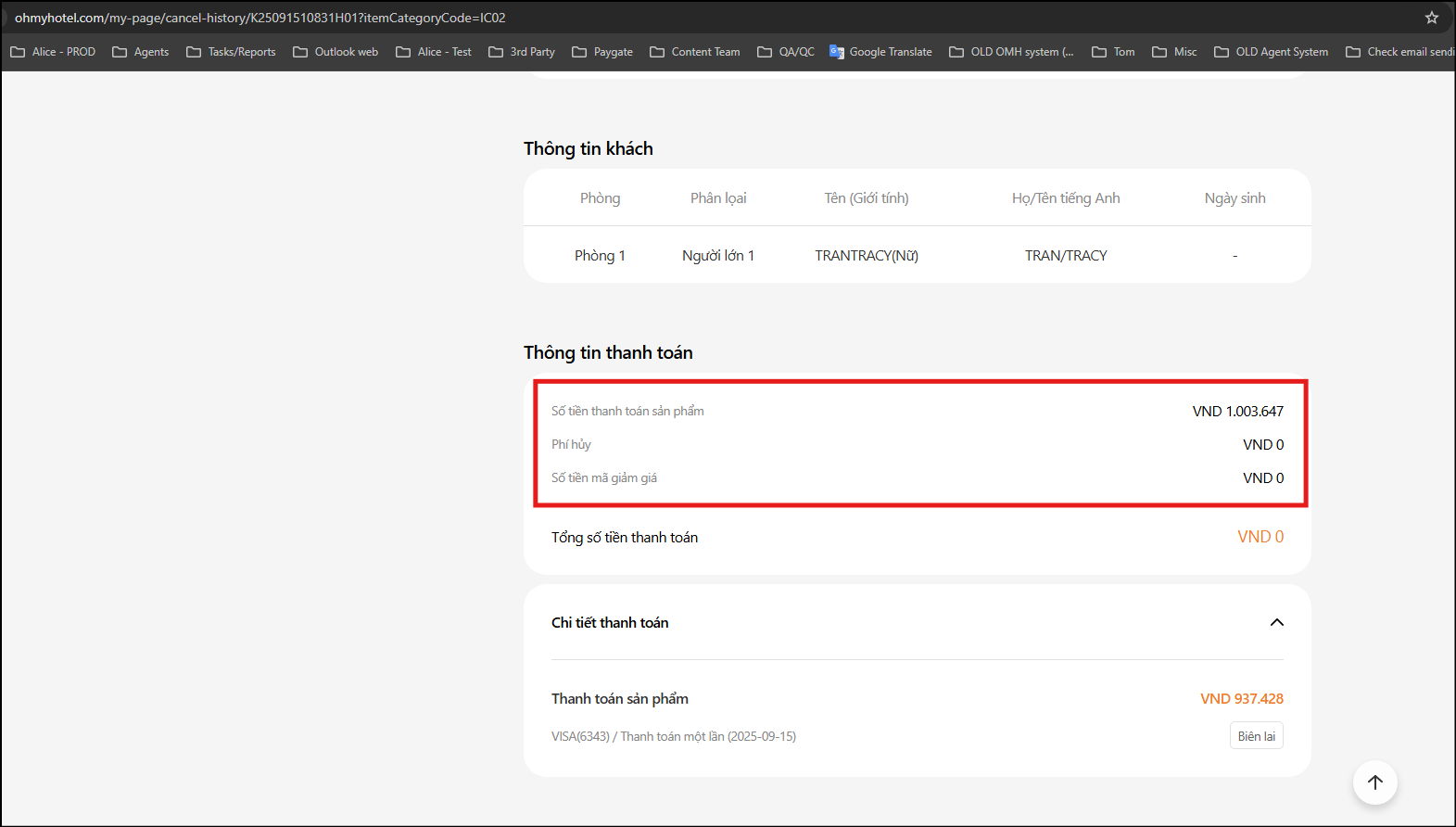Open the Misc bookmark folder

[x=1174, y=52]
